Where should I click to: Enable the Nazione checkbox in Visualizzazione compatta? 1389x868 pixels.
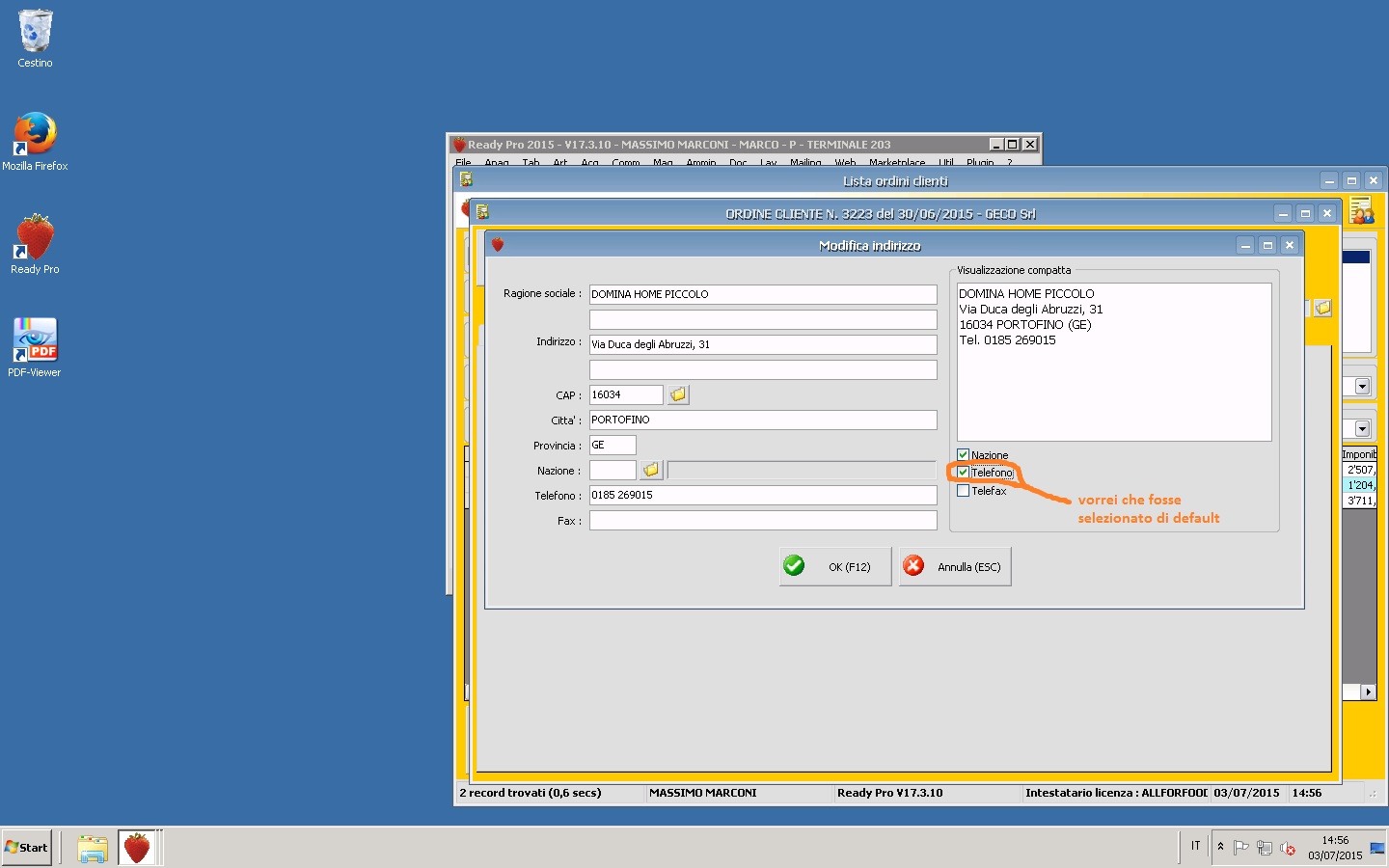[963, 454]
